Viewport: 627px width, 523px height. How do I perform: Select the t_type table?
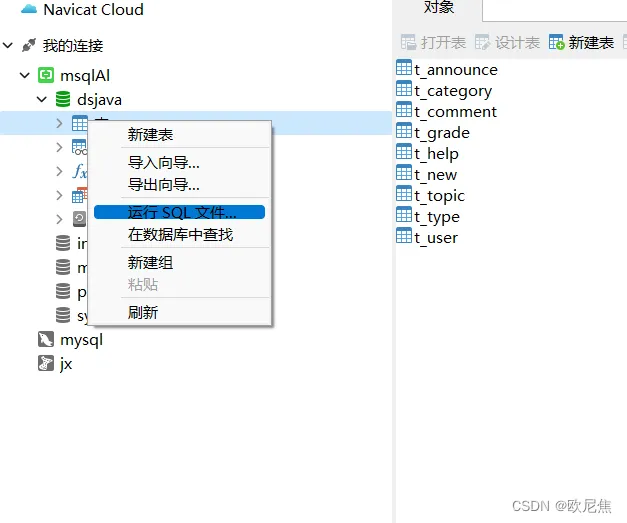(437, 218)
